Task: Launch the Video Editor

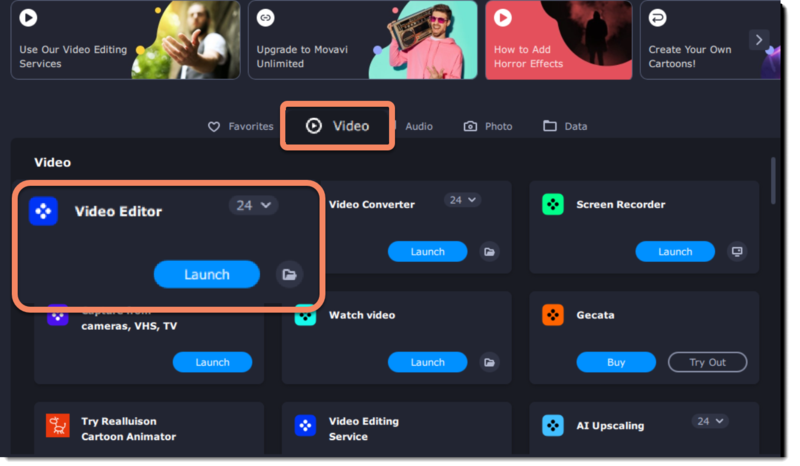Action: point(207,275)
